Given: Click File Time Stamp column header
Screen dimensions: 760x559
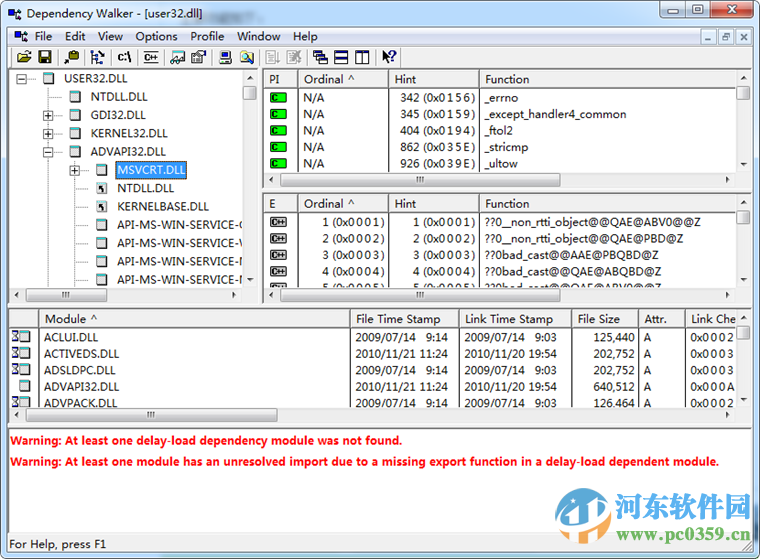Looking at the screenshot, I should coord(404,319).
